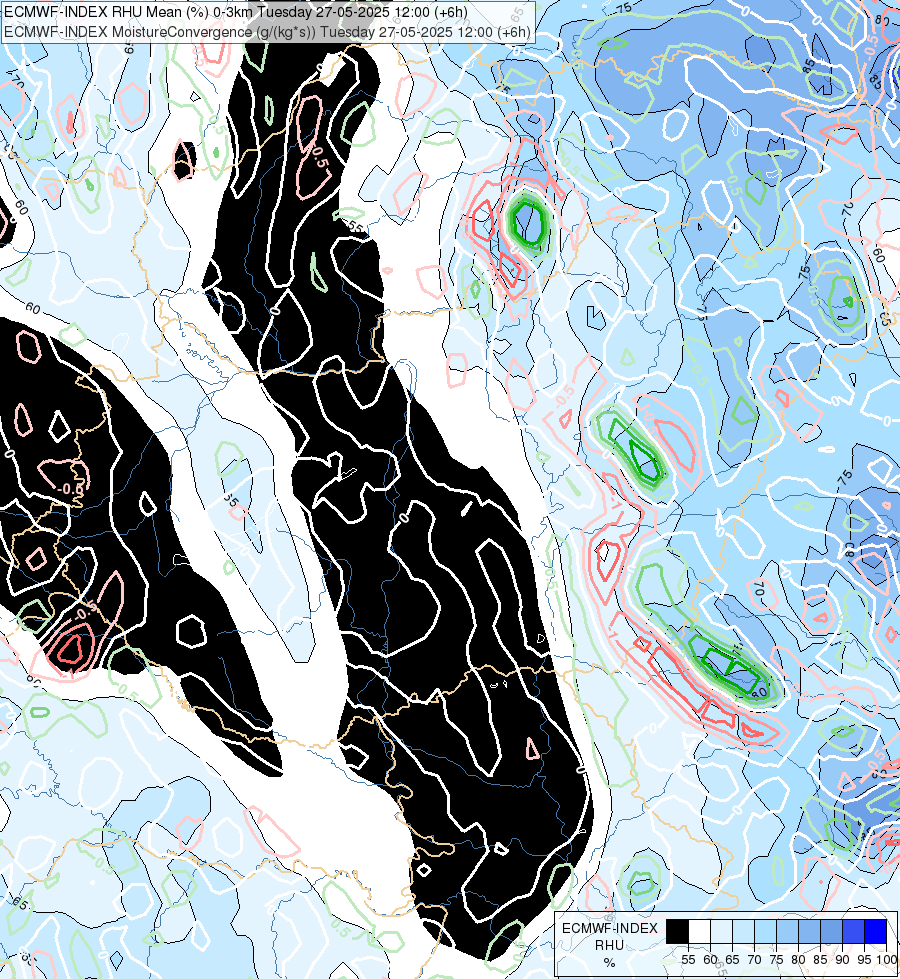This screenshot has width=900, height=979.
Task: Click the RHU label in the legend
Action: (x=610, y=945)
